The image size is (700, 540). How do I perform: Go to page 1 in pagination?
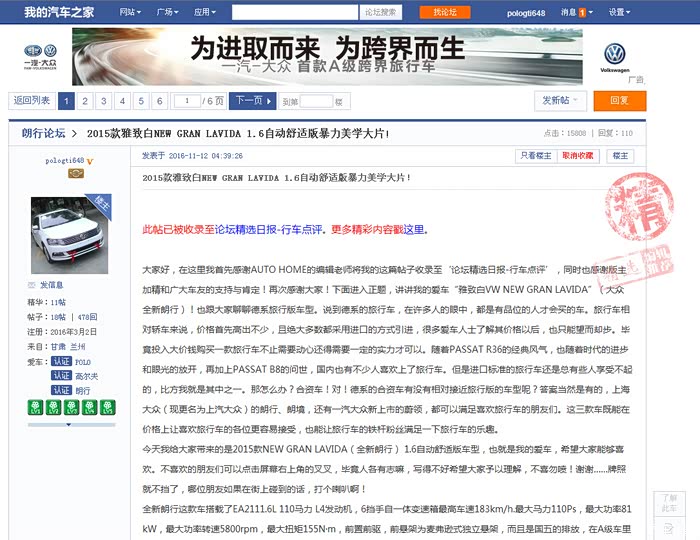tap(66, 101)
